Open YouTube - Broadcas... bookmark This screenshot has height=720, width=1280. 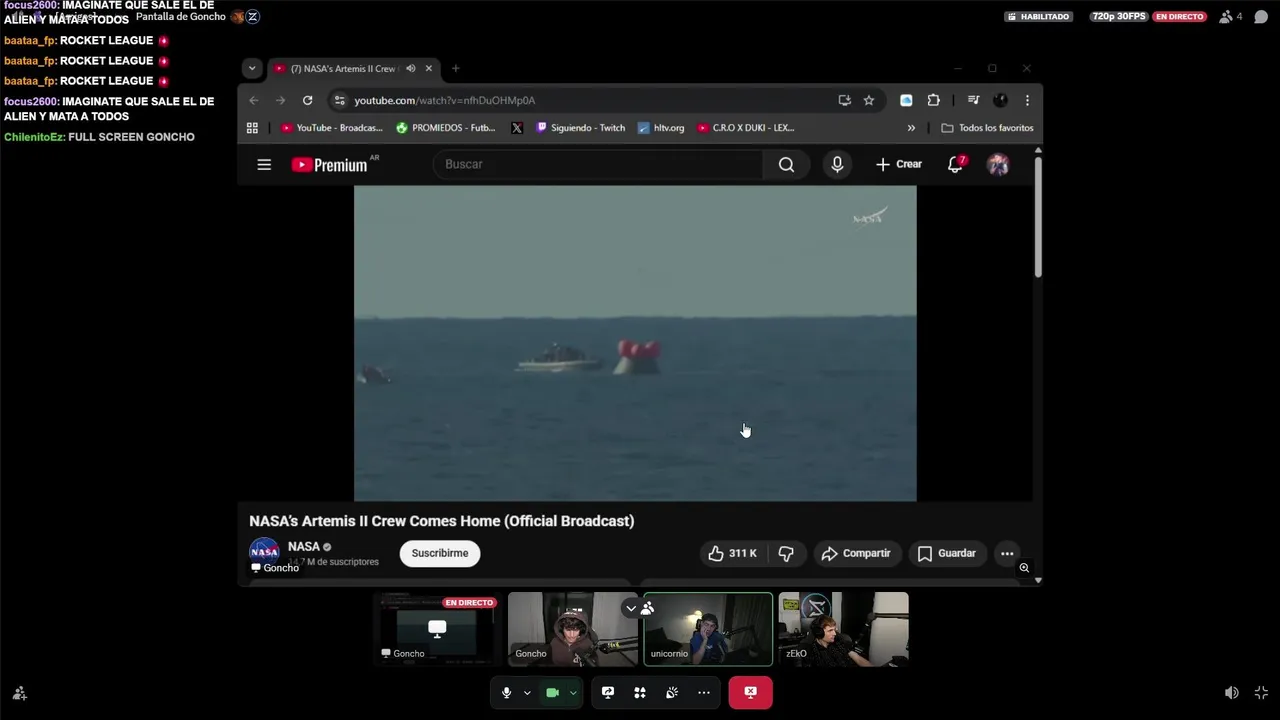tap(332, 128)
